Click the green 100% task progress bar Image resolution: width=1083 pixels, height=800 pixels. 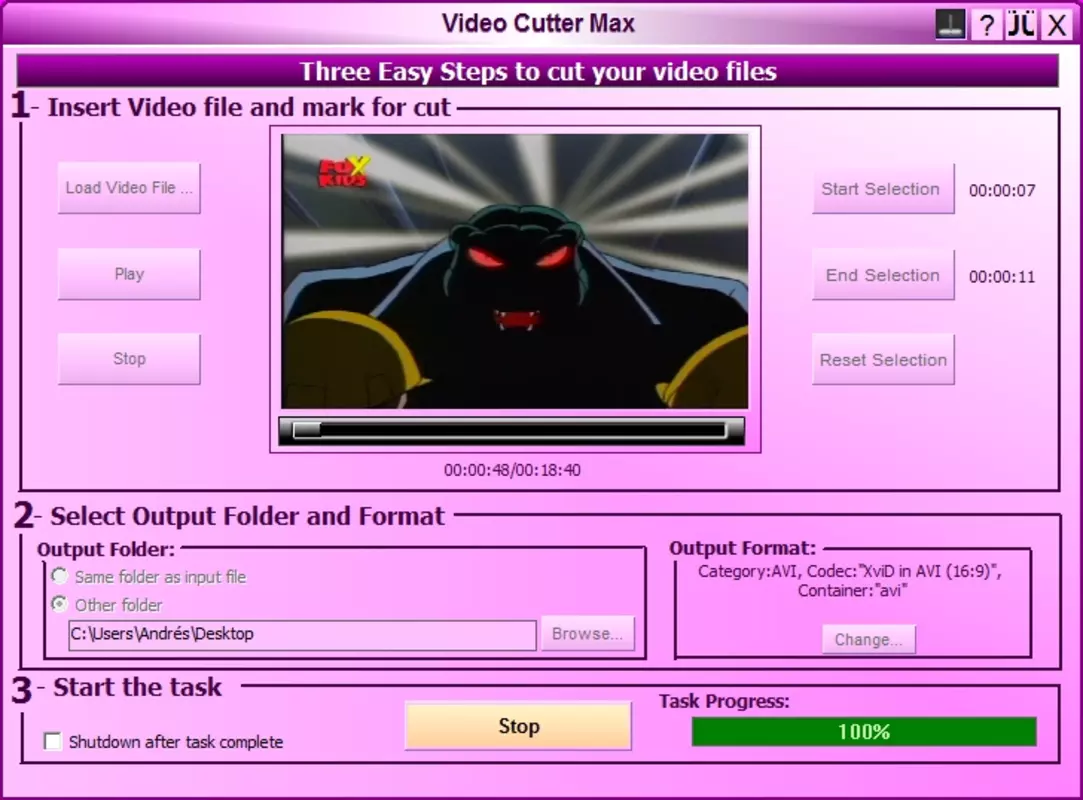(x=864, y=732)
